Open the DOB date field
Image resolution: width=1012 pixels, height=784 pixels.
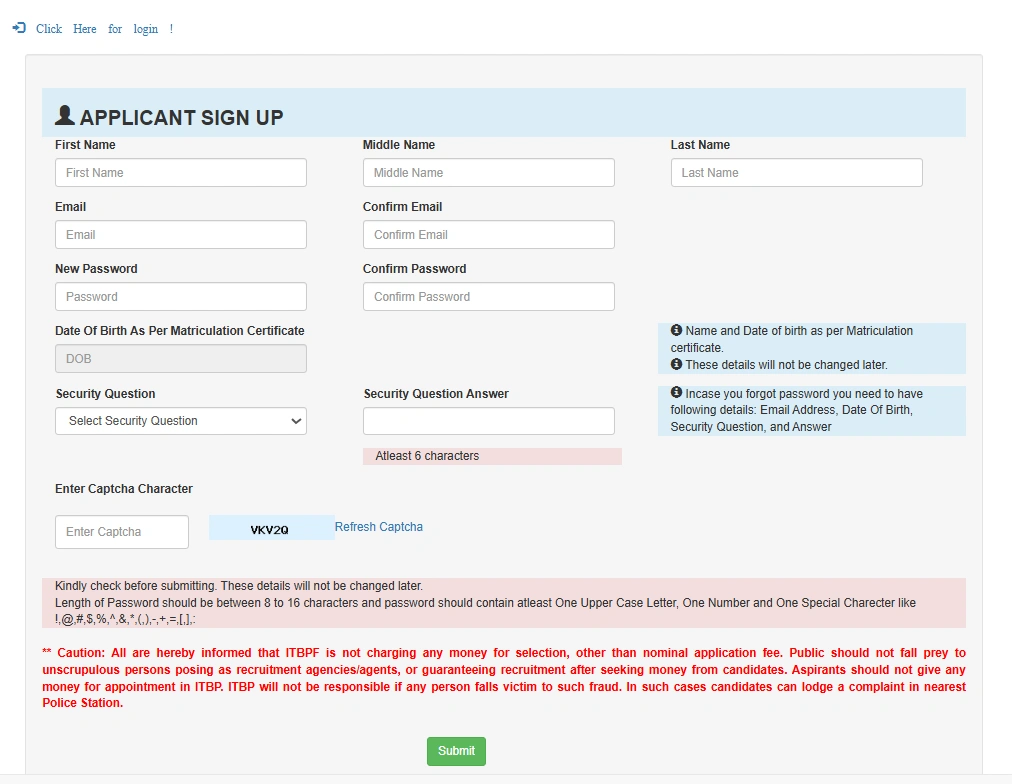(181, 359)
